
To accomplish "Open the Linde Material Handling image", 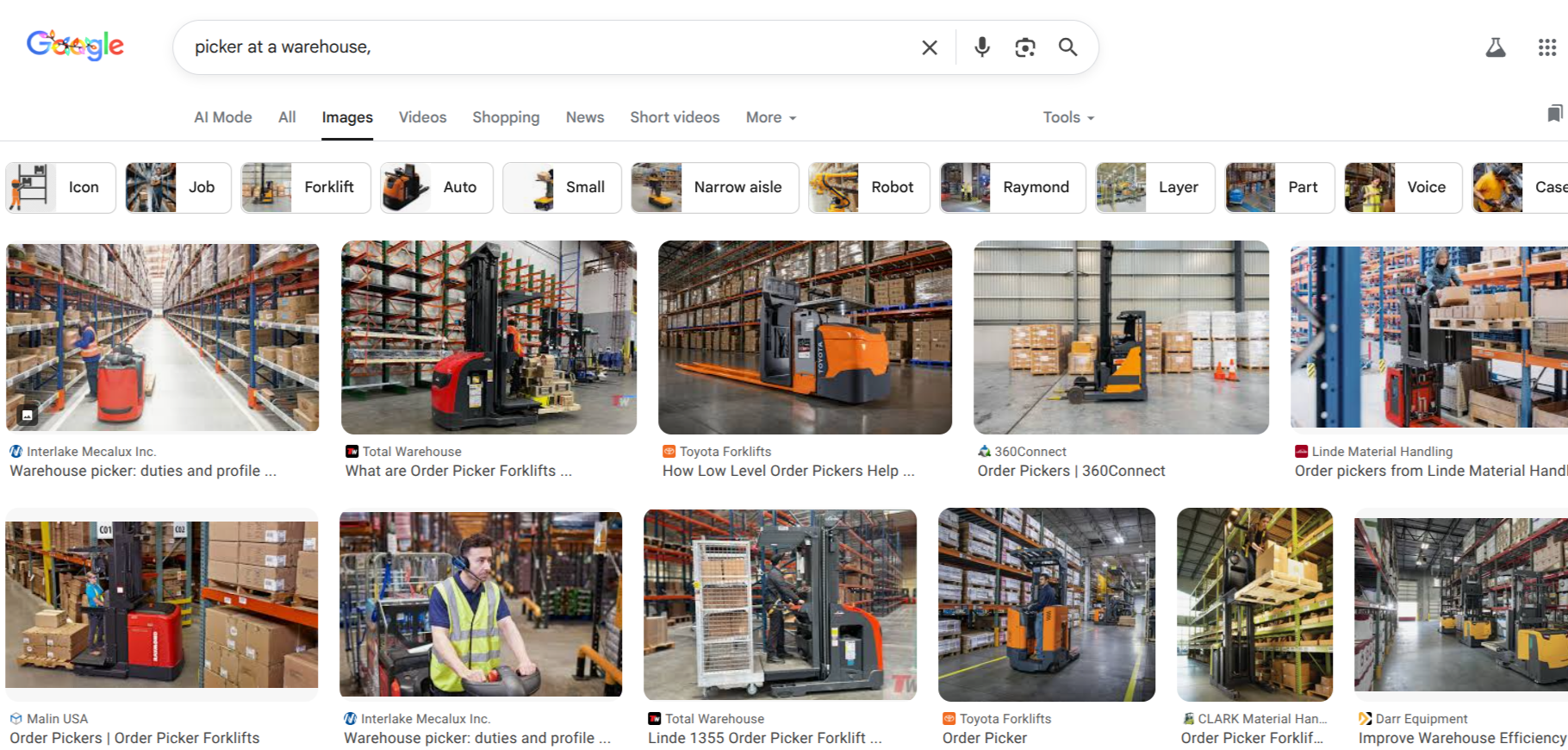I will point(1429,337).
